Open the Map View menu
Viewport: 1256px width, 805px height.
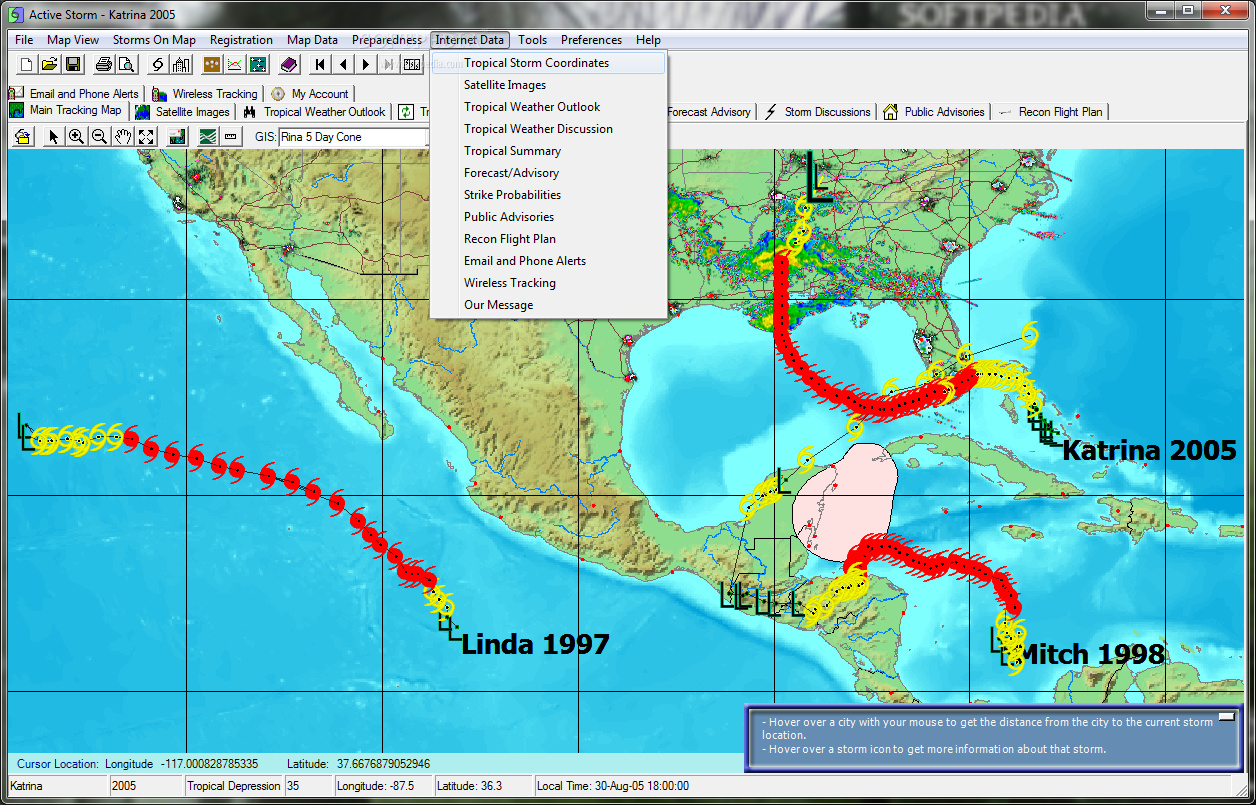click(73, 40)
